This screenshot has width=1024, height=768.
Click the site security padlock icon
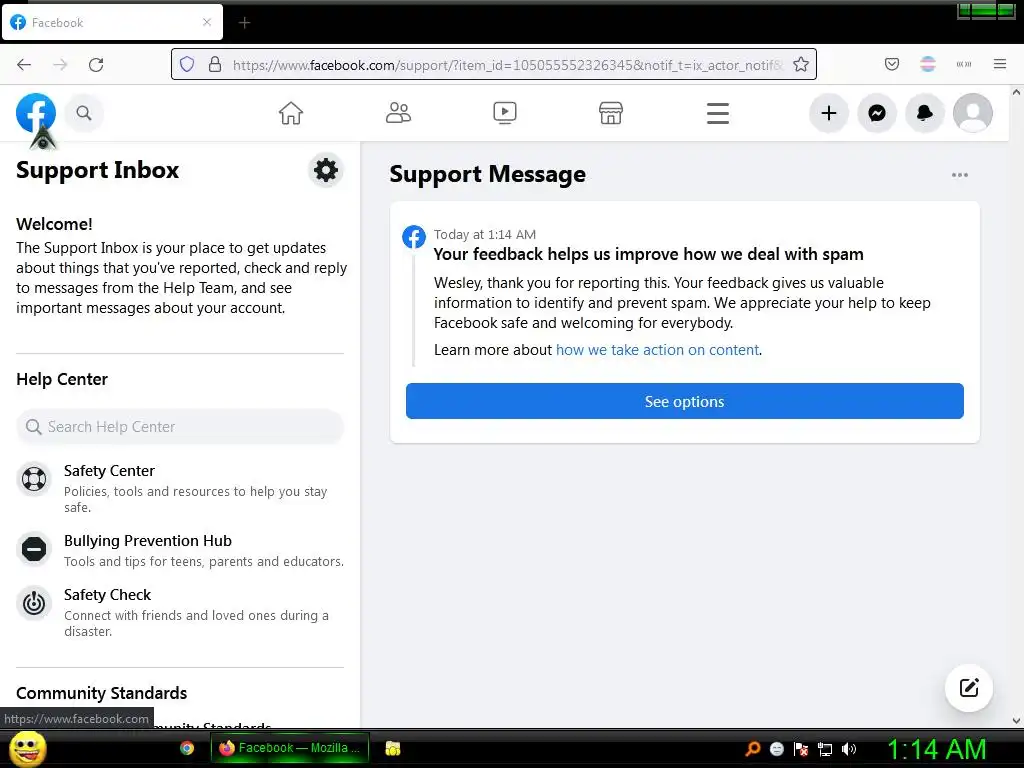click(x=215, y=64)
